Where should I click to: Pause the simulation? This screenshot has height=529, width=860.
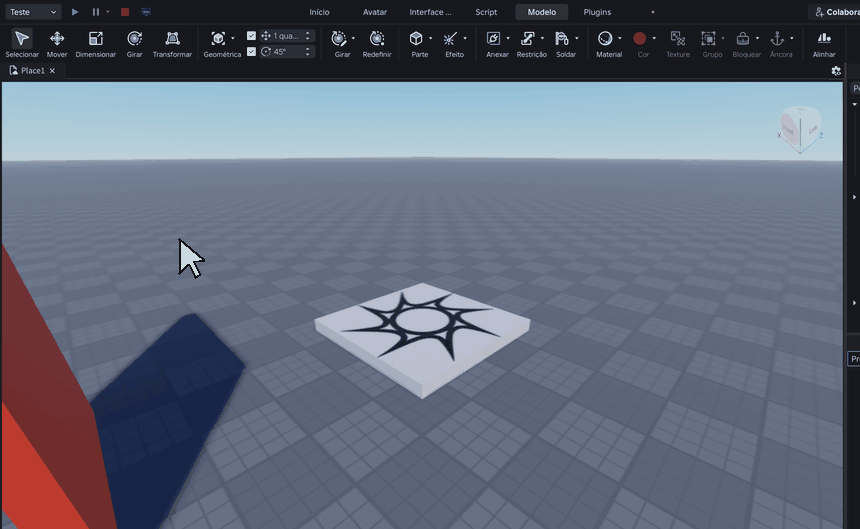95,12
